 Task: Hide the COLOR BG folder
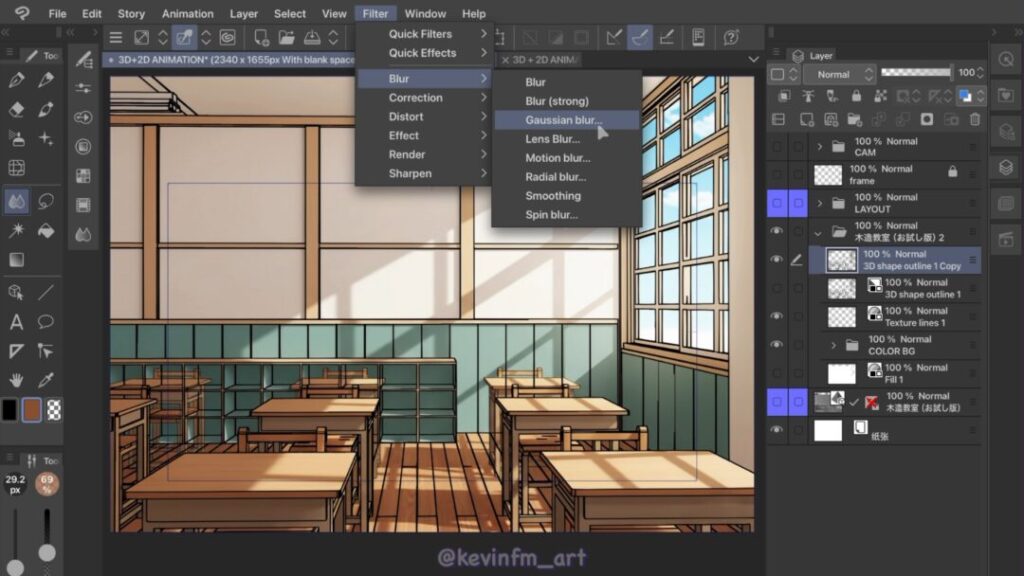tap(776, 344)
